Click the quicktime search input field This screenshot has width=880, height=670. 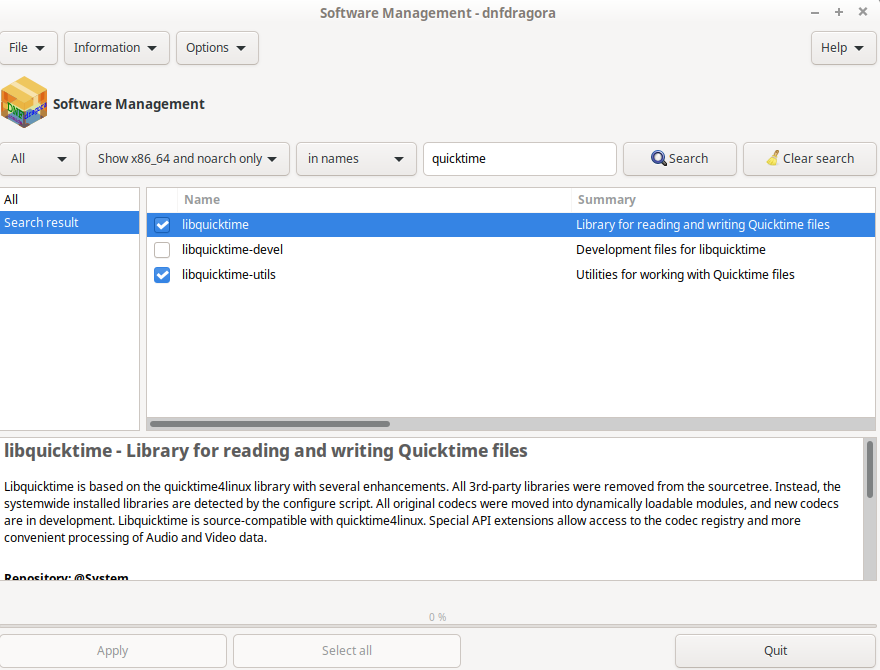point(520,159)
